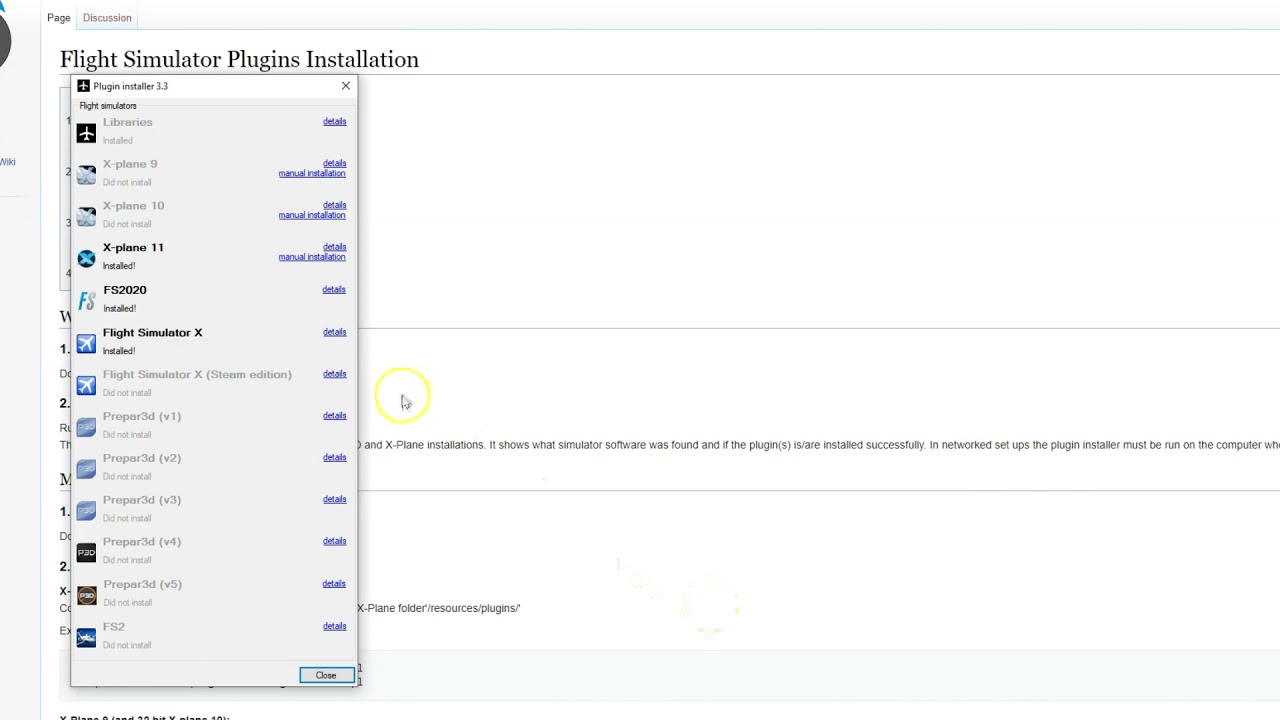The height and width of the screenshot is (720, 1280).
Task: Click the Plugin installer title bar icon
Action: [83, 86]
